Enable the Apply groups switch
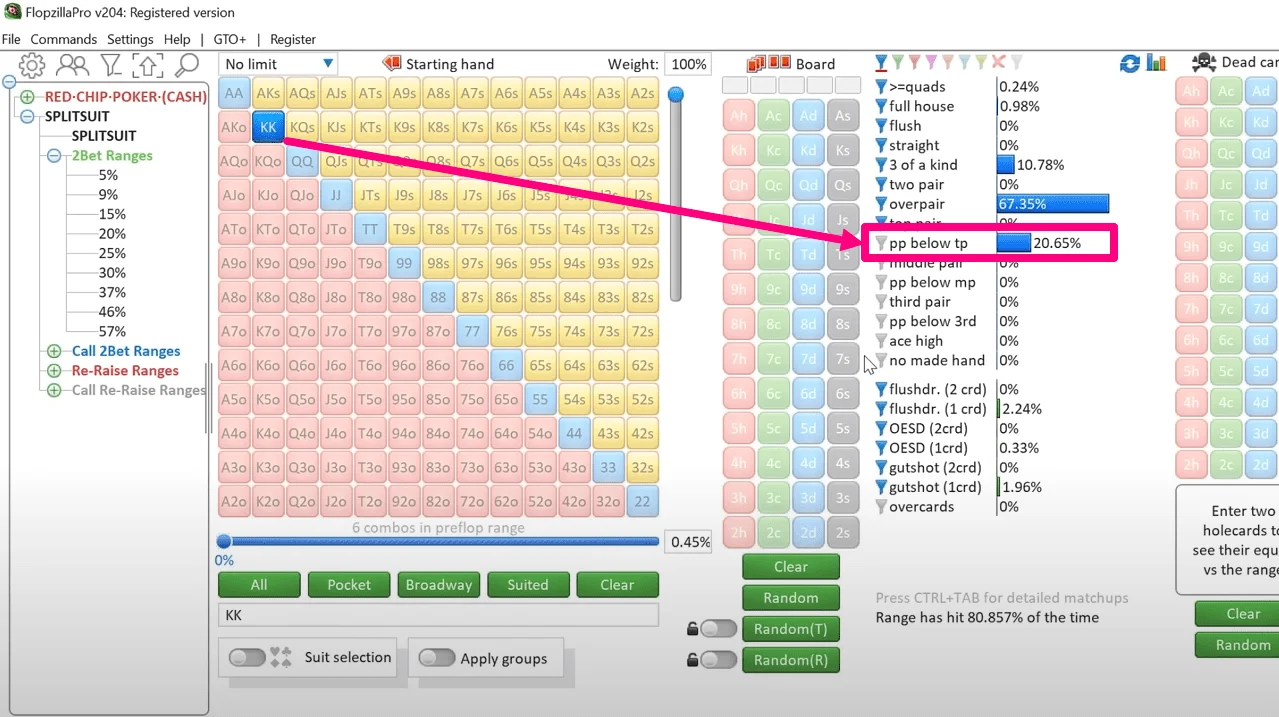Screen dimensions: 1279x717 436,658
